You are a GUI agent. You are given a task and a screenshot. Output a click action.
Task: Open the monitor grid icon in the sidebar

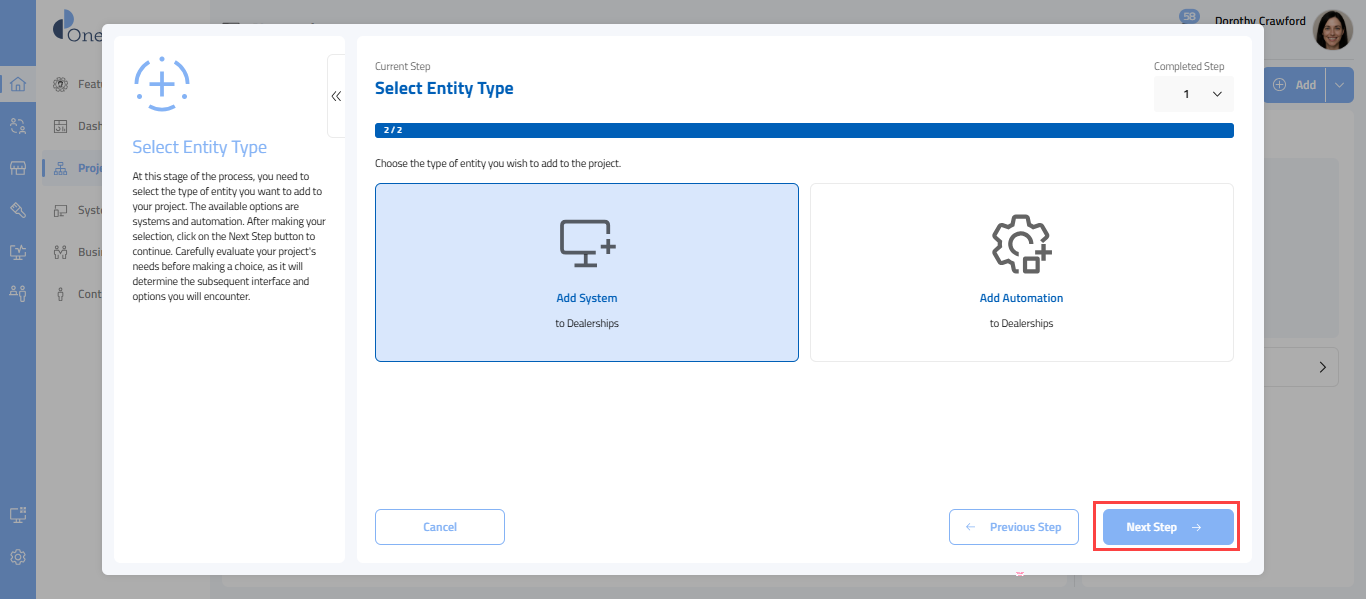[x=17, y=515]
